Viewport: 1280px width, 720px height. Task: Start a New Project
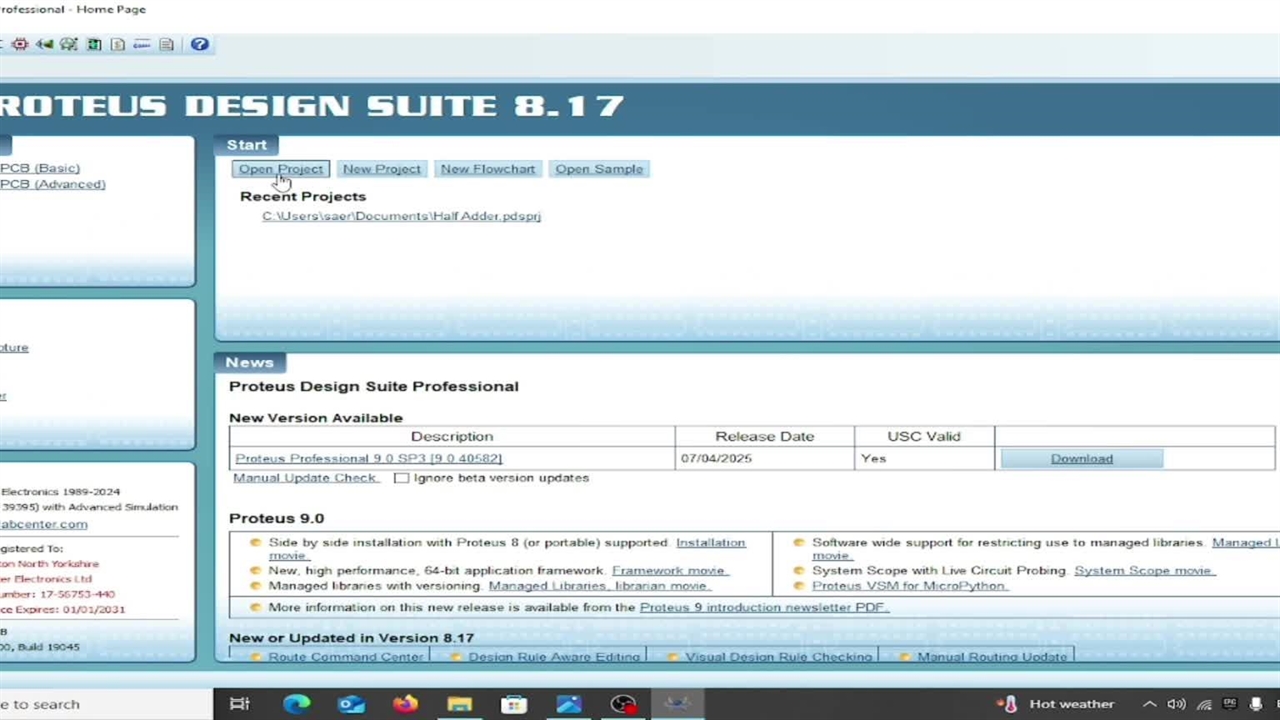(x=381, y=169)
